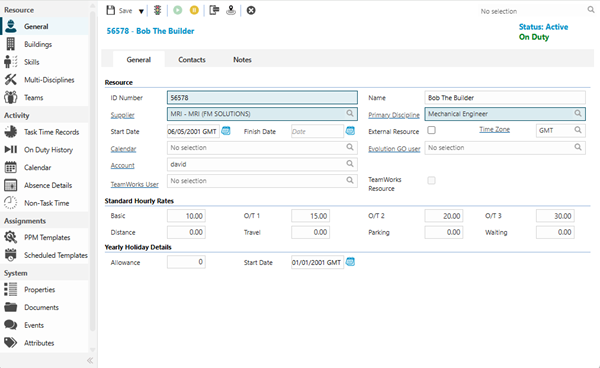Switch to the Contacts tab
Viewport: 600px width, 368px height.
coord(192,60)
